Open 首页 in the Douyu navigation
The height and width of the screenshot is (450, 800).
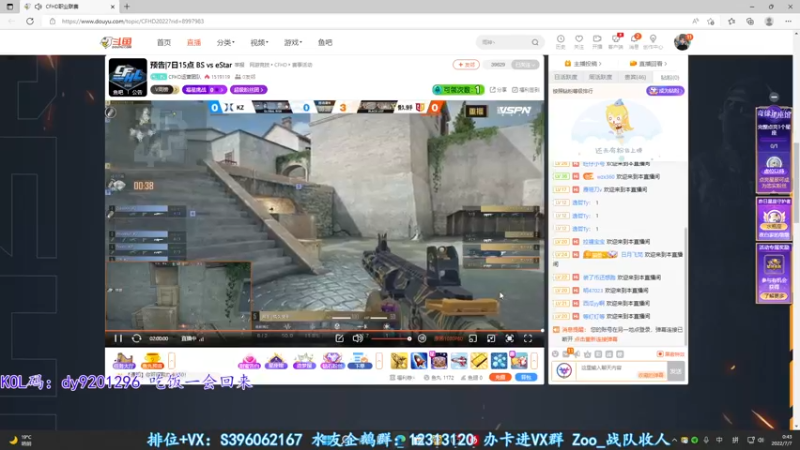(164, 42)
